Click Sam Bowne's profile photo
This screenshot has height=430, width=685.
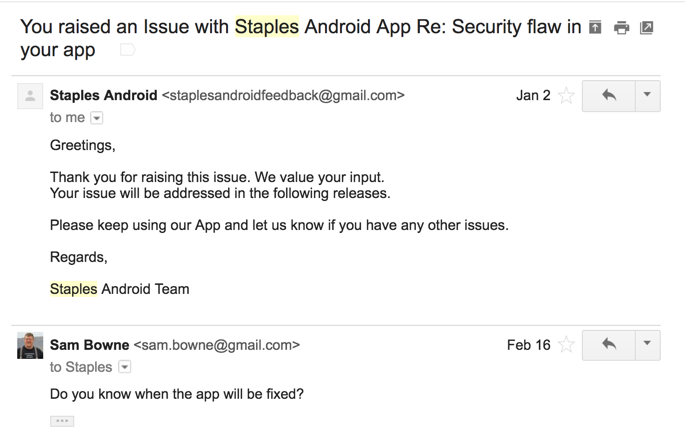(x=30, y=345)
